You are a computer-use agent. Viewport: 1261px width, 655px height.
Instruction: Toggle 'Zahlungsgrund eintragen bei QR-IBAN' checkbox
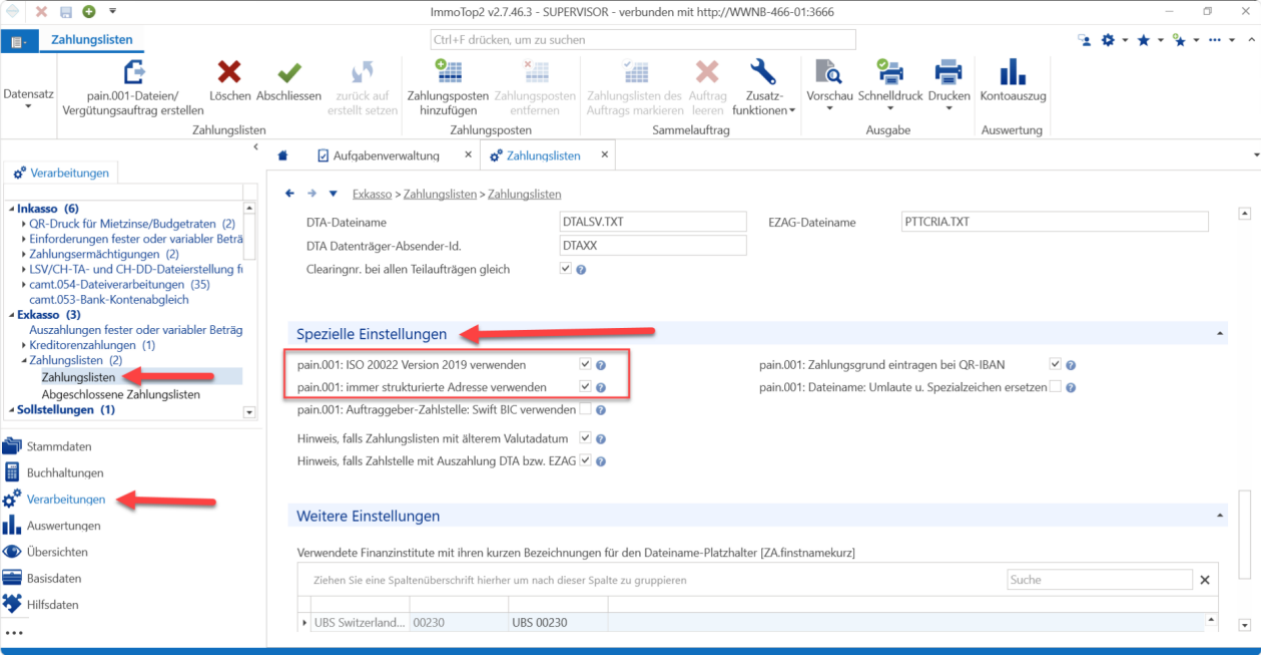click(x=1055, y=365)
